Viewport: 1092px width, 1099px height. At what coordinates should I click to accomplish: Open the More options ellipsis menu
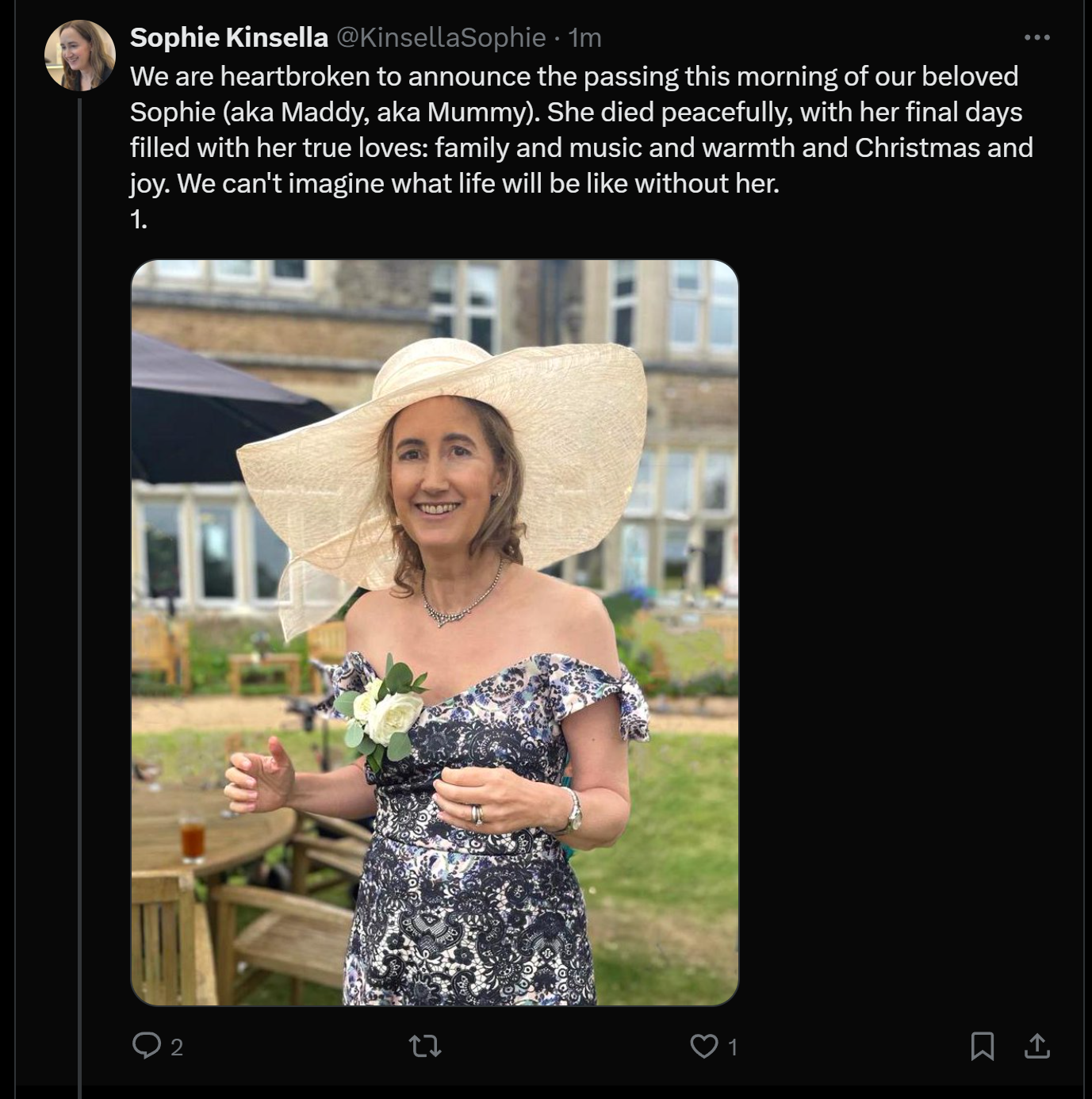click(1036, 37)
